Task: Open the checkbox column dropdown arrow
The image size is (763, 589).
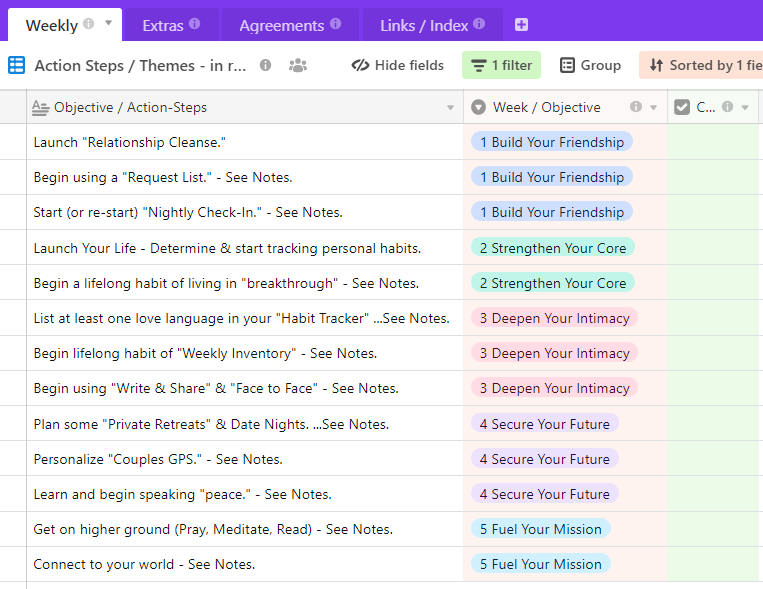Action: (745, 107)
